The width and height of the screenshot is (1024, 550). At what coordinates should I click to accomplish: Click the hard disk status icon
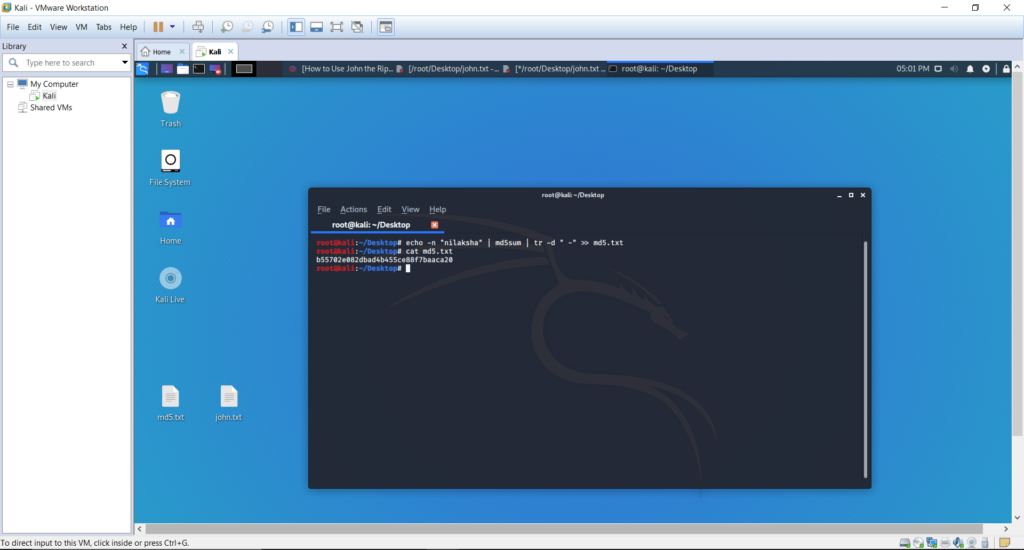pos(904,543)
